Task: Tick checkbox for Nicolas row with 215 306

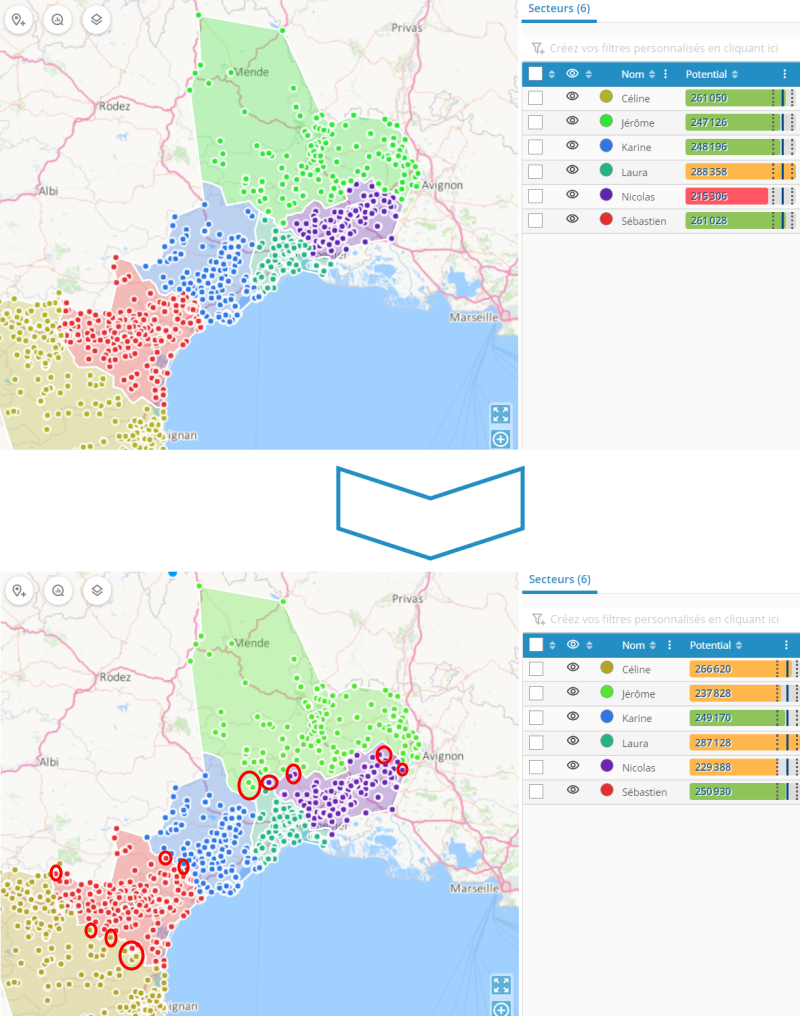Action: coord(536,196)
